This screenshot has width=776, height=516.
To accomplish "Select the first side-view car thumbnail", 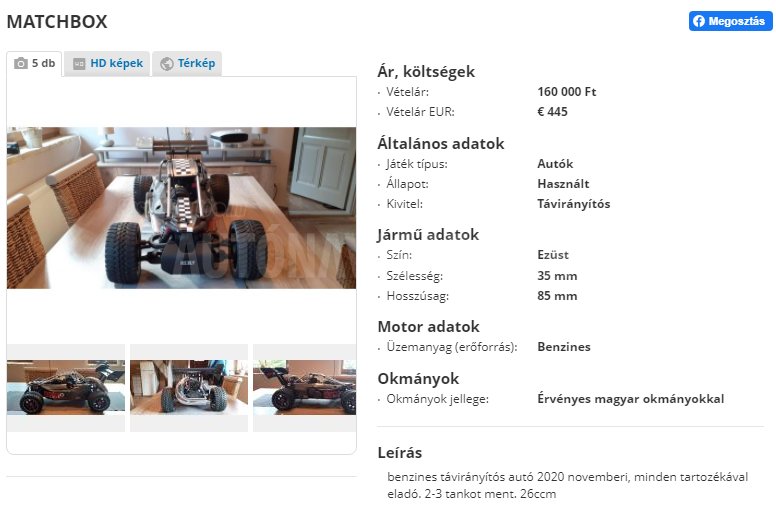I will [66, 387].
